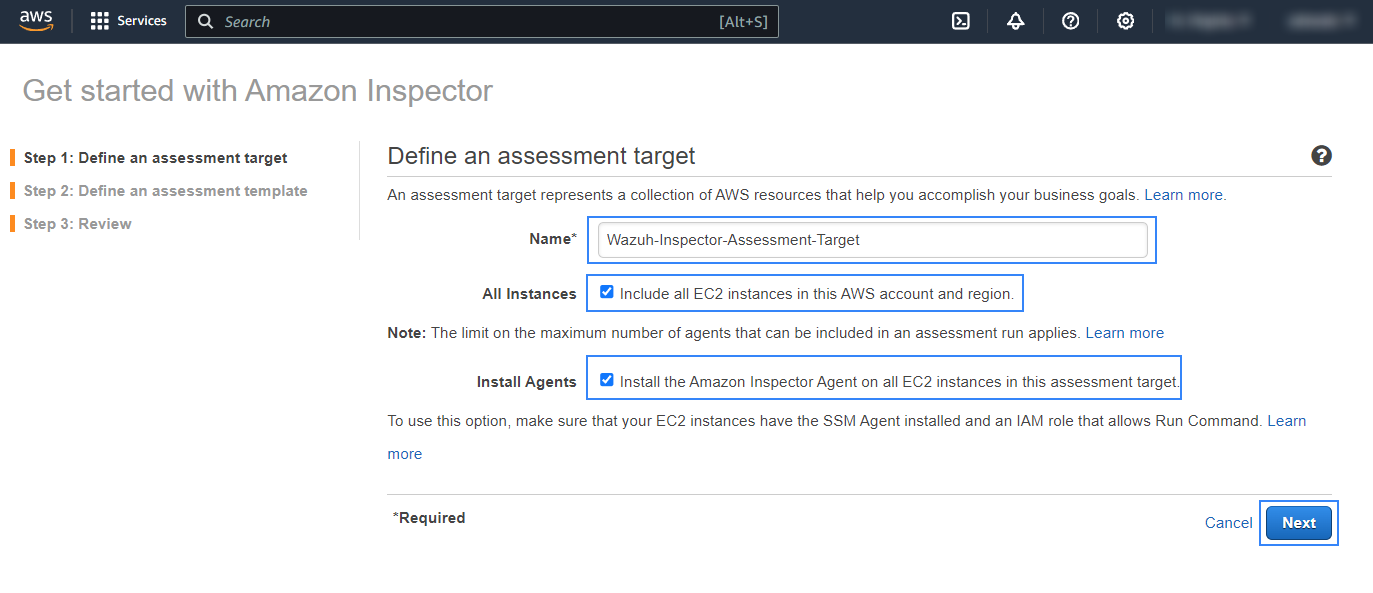Open Learn more link about assessment targets
Screen dimensions: 1373x593
pyautogui.click(x=1185, y=195)
